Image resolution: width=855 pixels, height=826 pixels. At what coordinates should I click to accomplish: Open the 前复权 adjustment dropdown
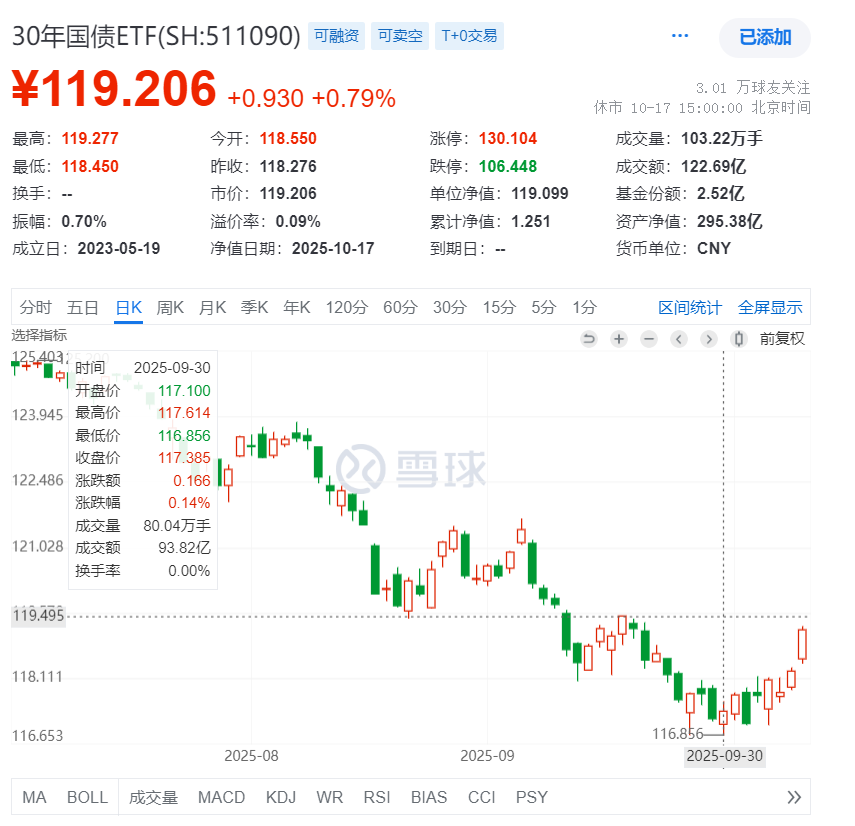click(x=782, y=339)
